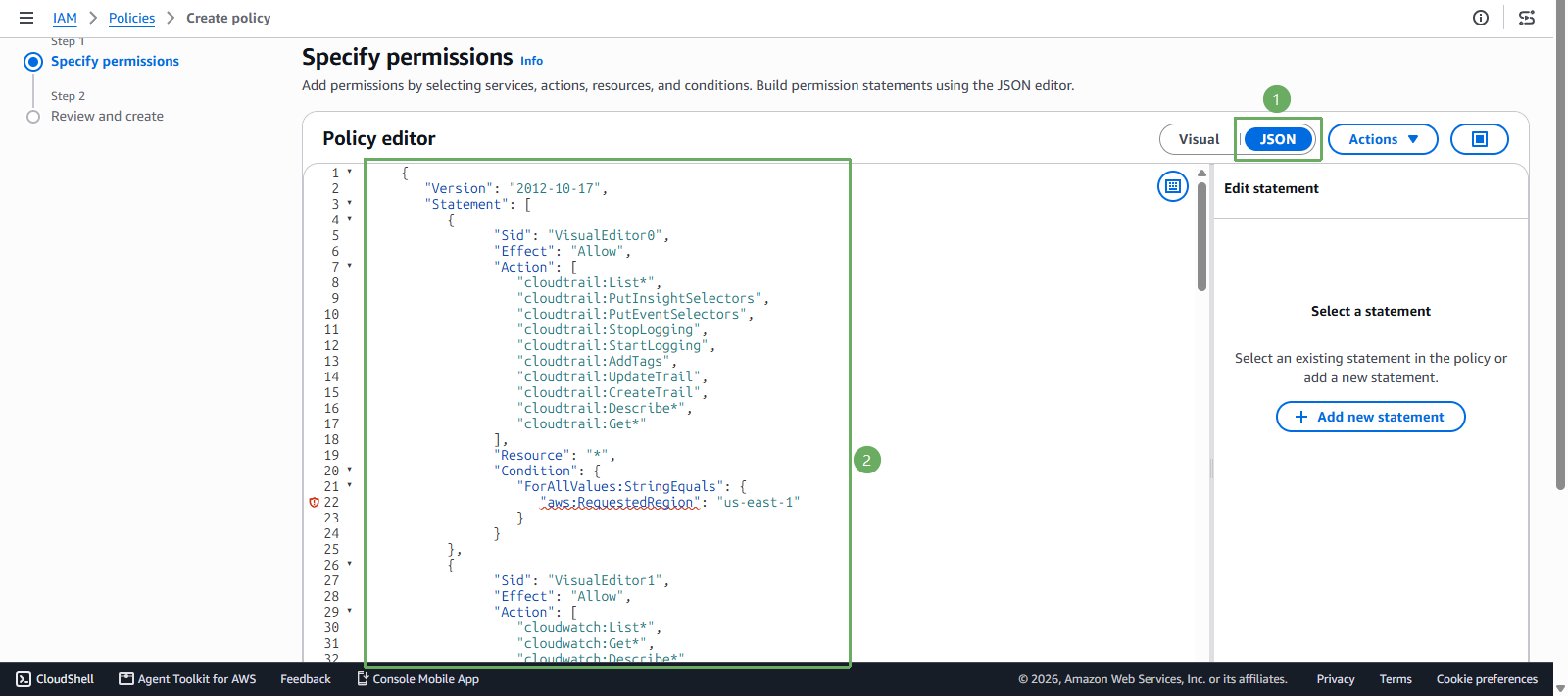This screenshot has width=1568, height=696.
Task: Select the Step 1 Specify permissions radio
Action: [x=33, y=62]
